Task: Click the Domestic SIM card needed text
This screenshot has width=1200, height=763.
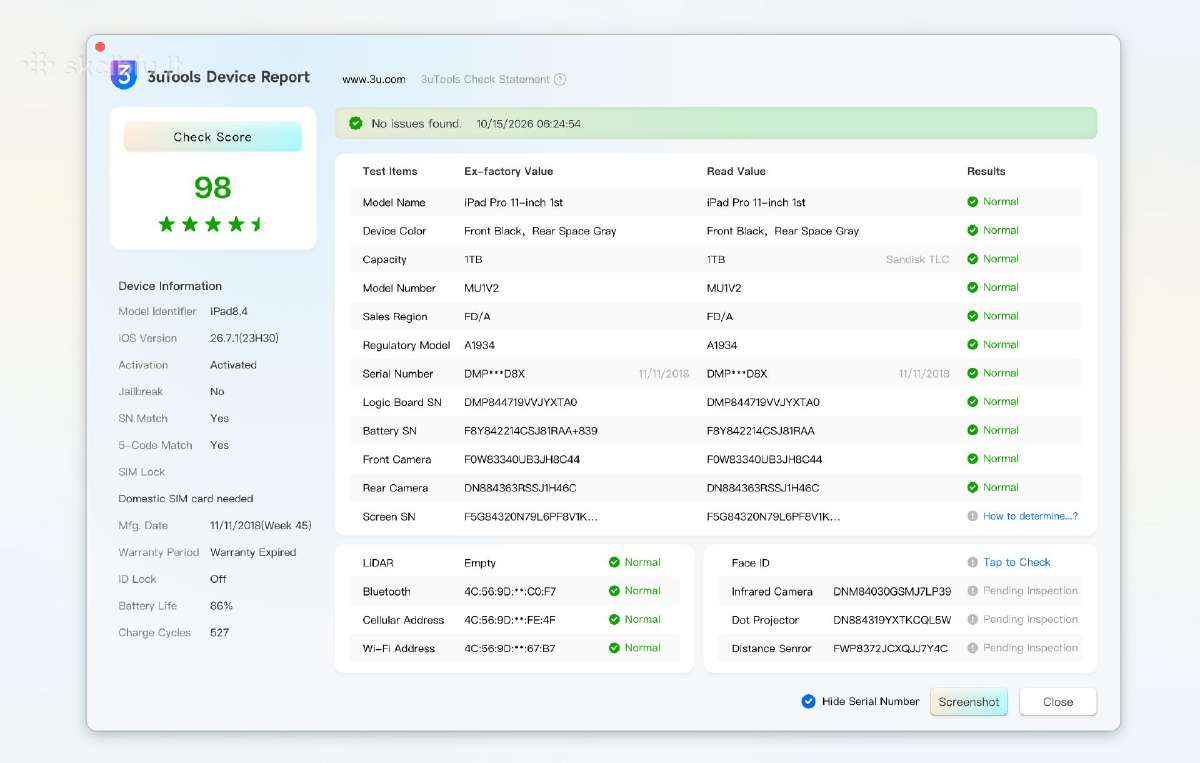Action: [186, 499]
